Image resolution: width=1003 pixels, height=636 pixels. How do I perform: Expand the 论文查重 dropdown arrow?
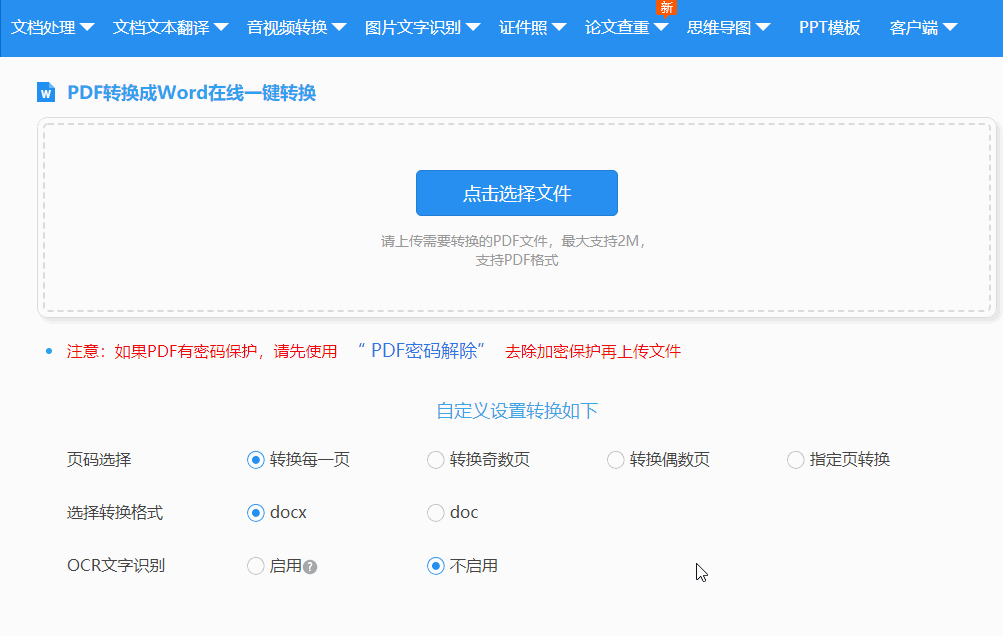coord(661,28)
